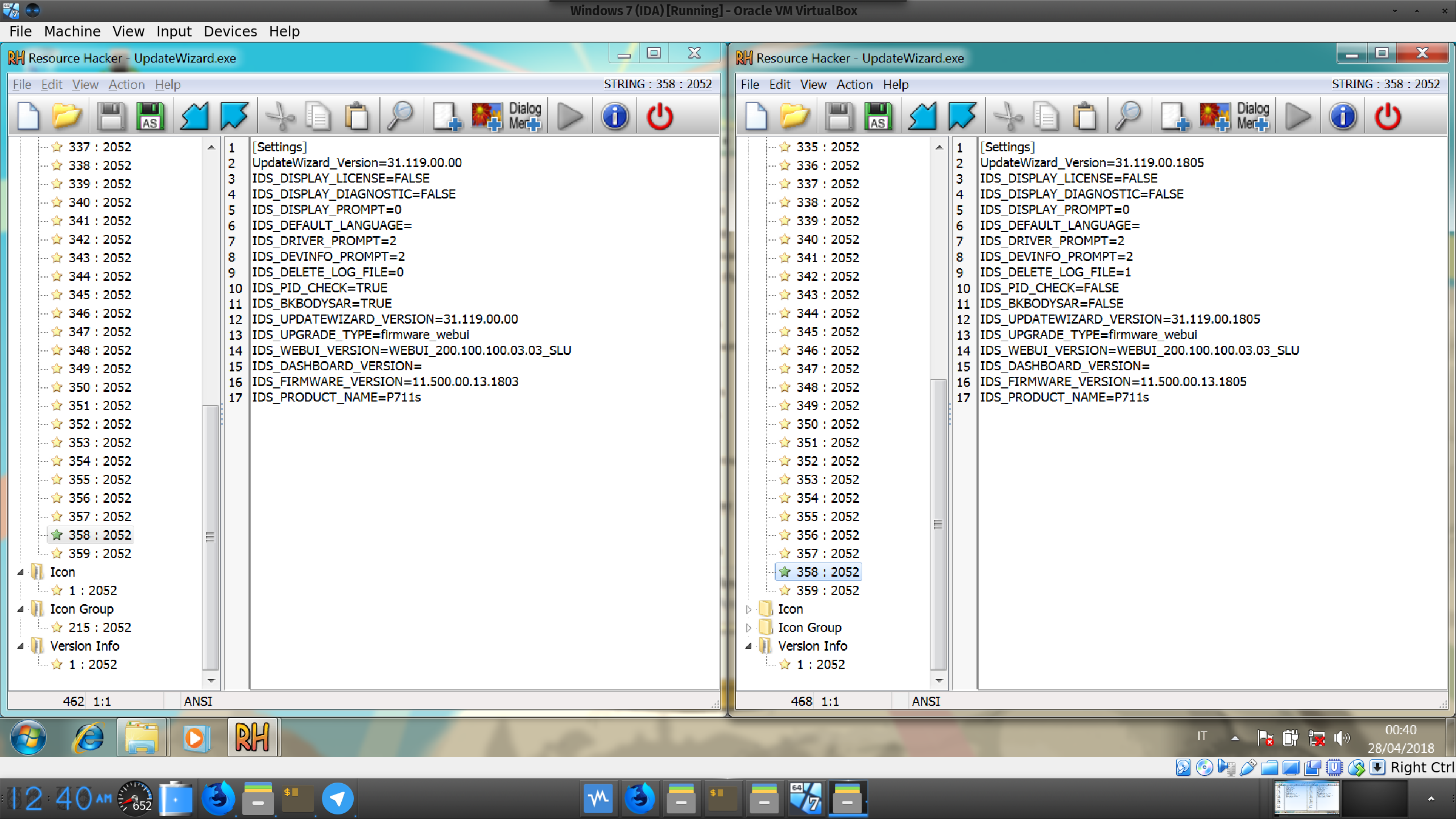Click Save As icon in left Resource Hacker
Image resolution: width=1456 pixels, height=819 pixels.
pyautogui.click(x=151, y=116)
